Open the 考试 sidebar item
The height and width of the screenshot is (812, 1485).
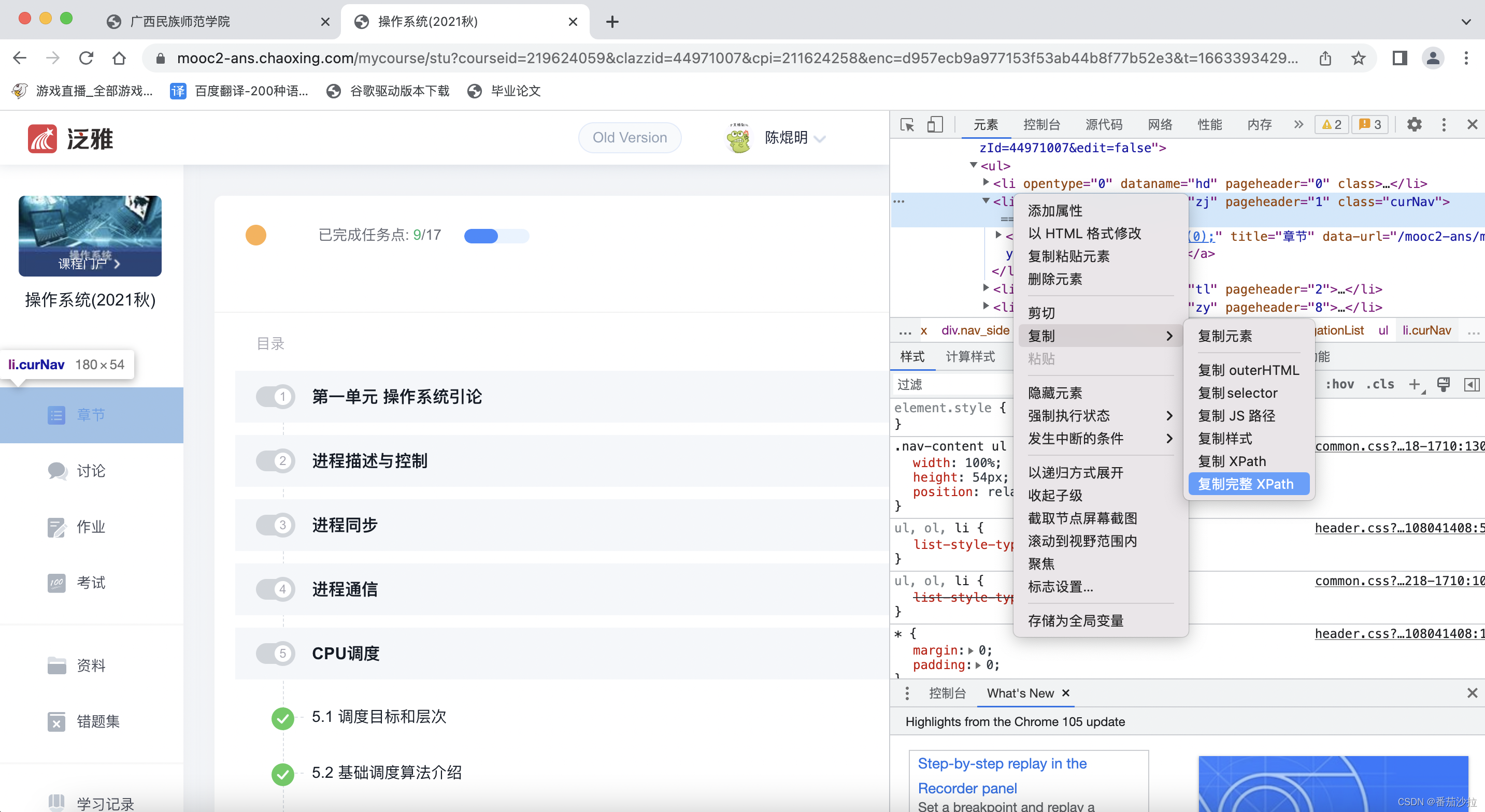click(92, 583)
